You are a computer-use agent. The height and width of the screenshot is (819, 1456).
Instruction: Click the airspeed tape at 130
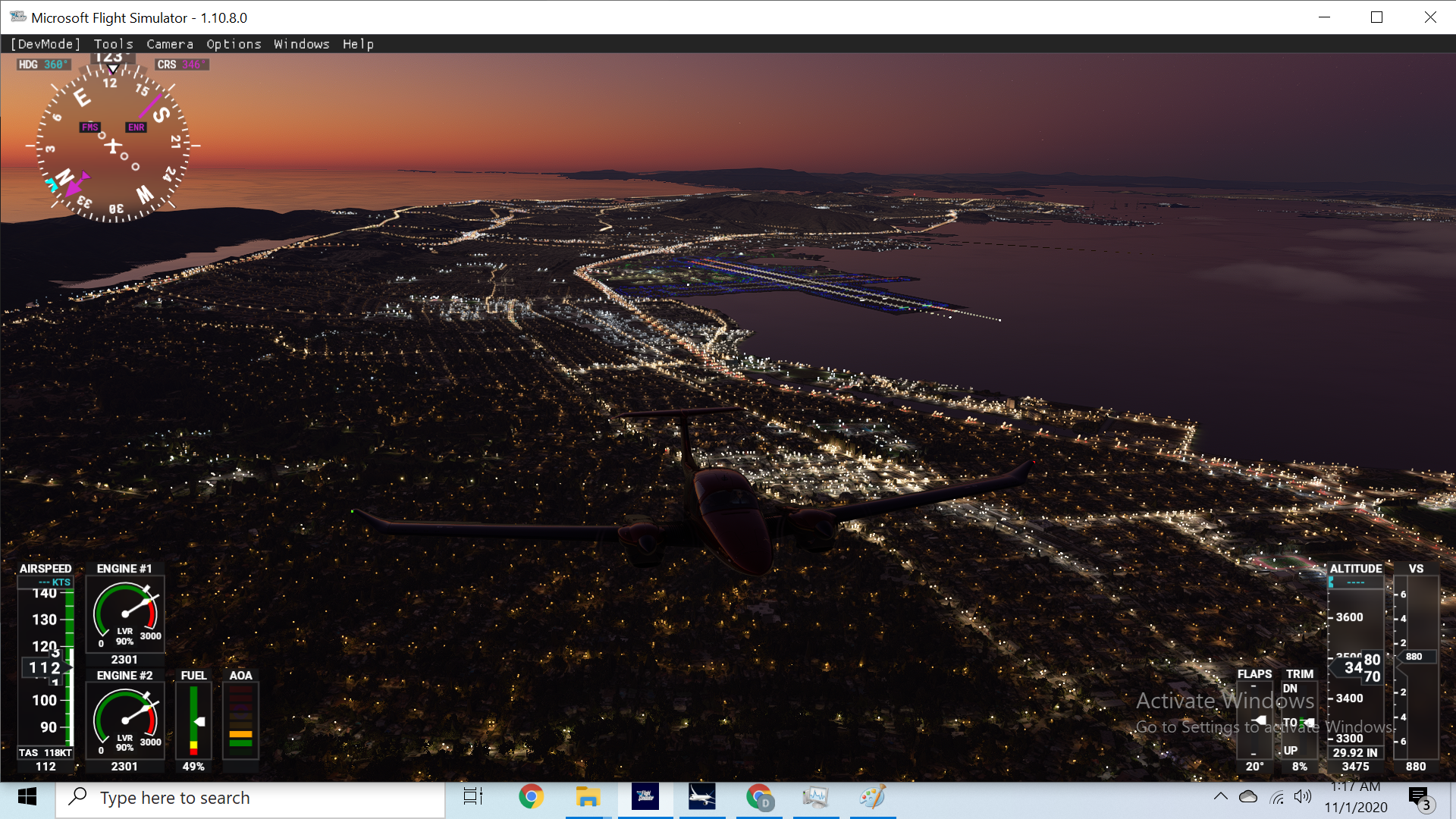tap(44, 620)
